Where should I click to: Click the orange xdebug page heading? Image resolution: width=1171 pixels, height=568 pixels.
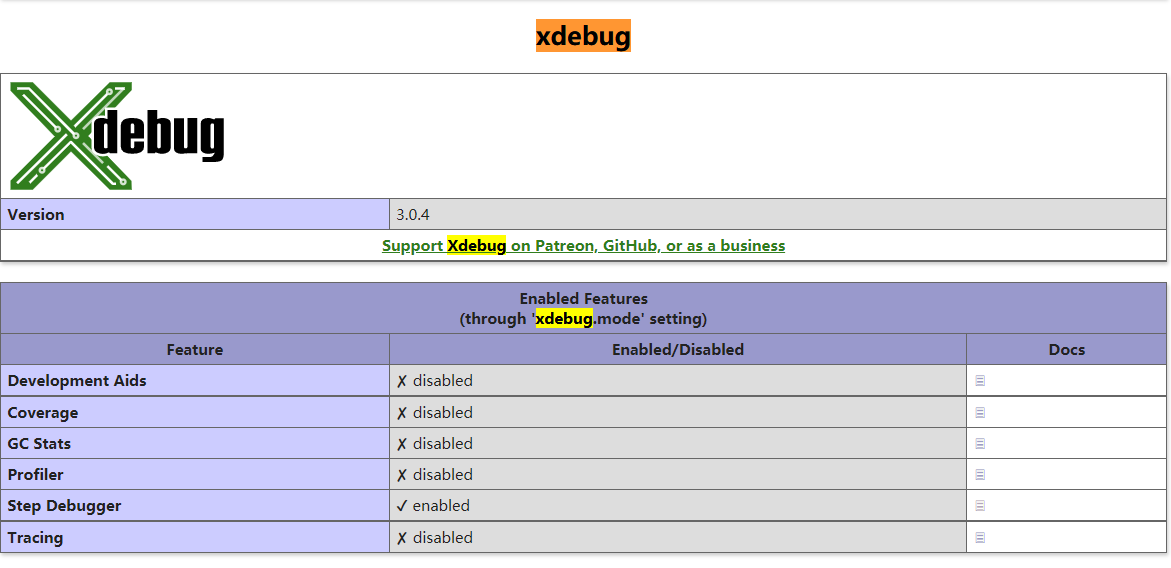[583, 36]
